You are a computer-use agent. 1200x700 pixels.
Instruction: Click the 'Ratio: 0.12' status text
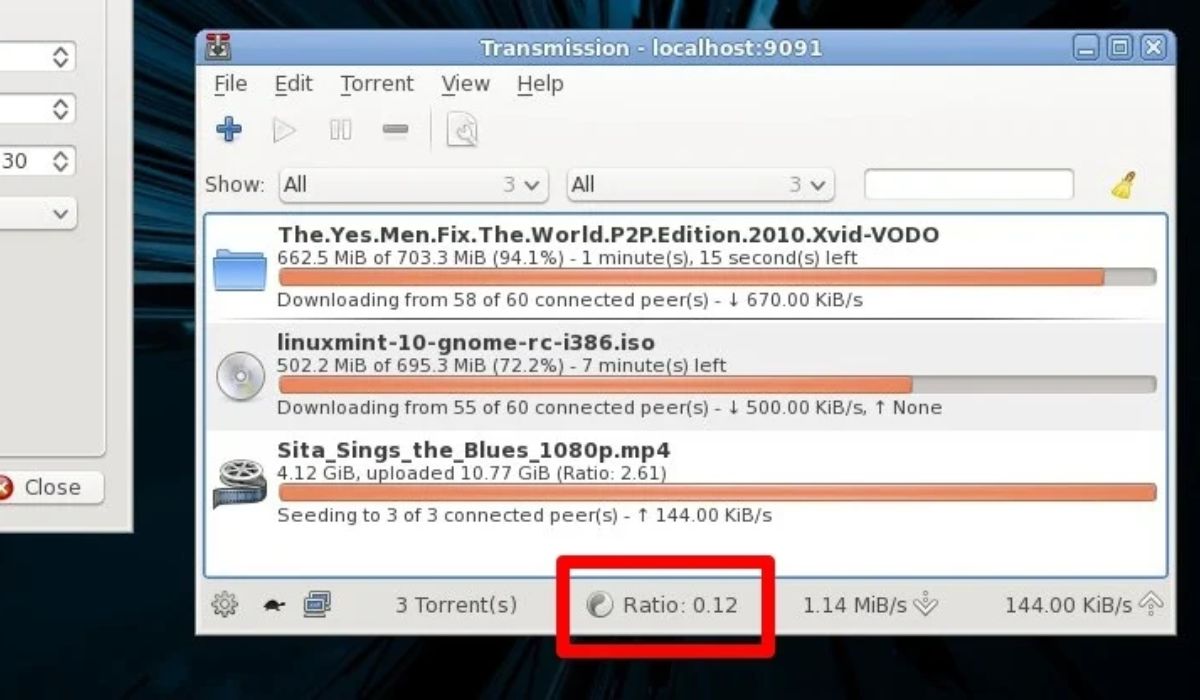click(680, 605)
